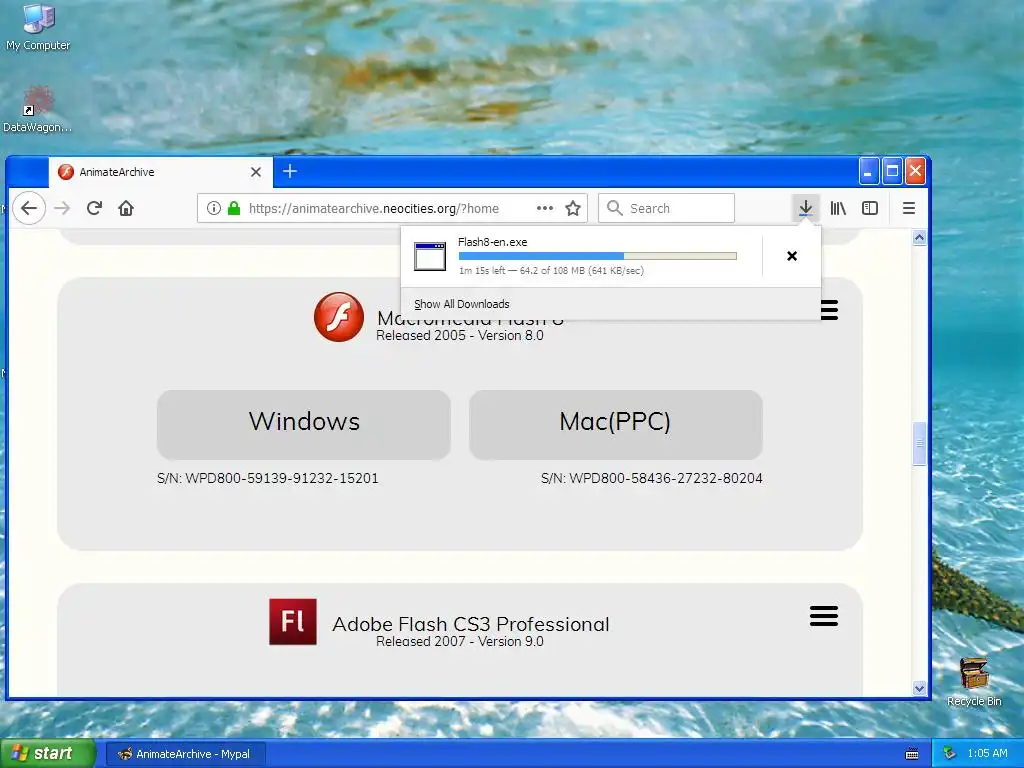Click scrollbar down arrow on page
Image resolution: width=1024 pixels, height=768 pixels.
pyautogui.click(x=920, y=688)
